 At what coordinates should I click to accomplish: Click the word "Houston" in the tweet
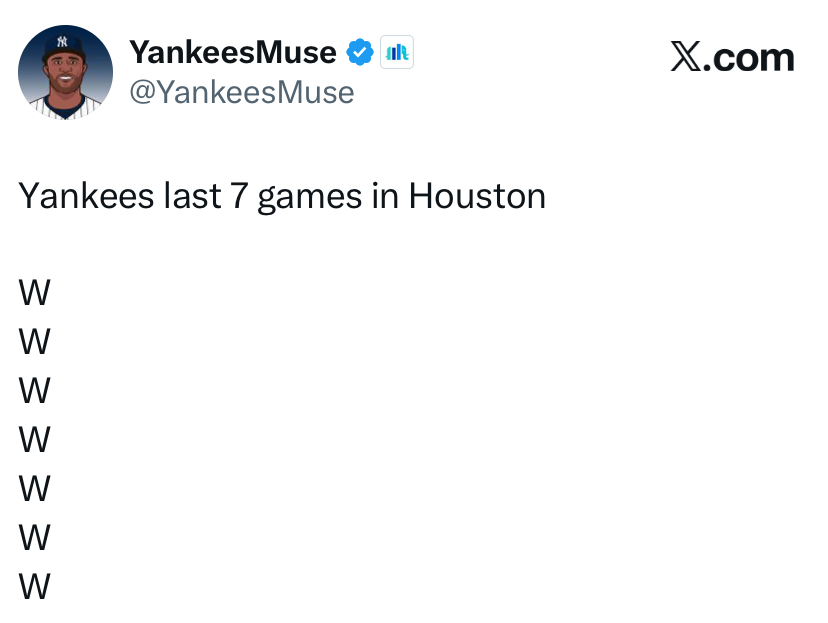coord(477,196)
